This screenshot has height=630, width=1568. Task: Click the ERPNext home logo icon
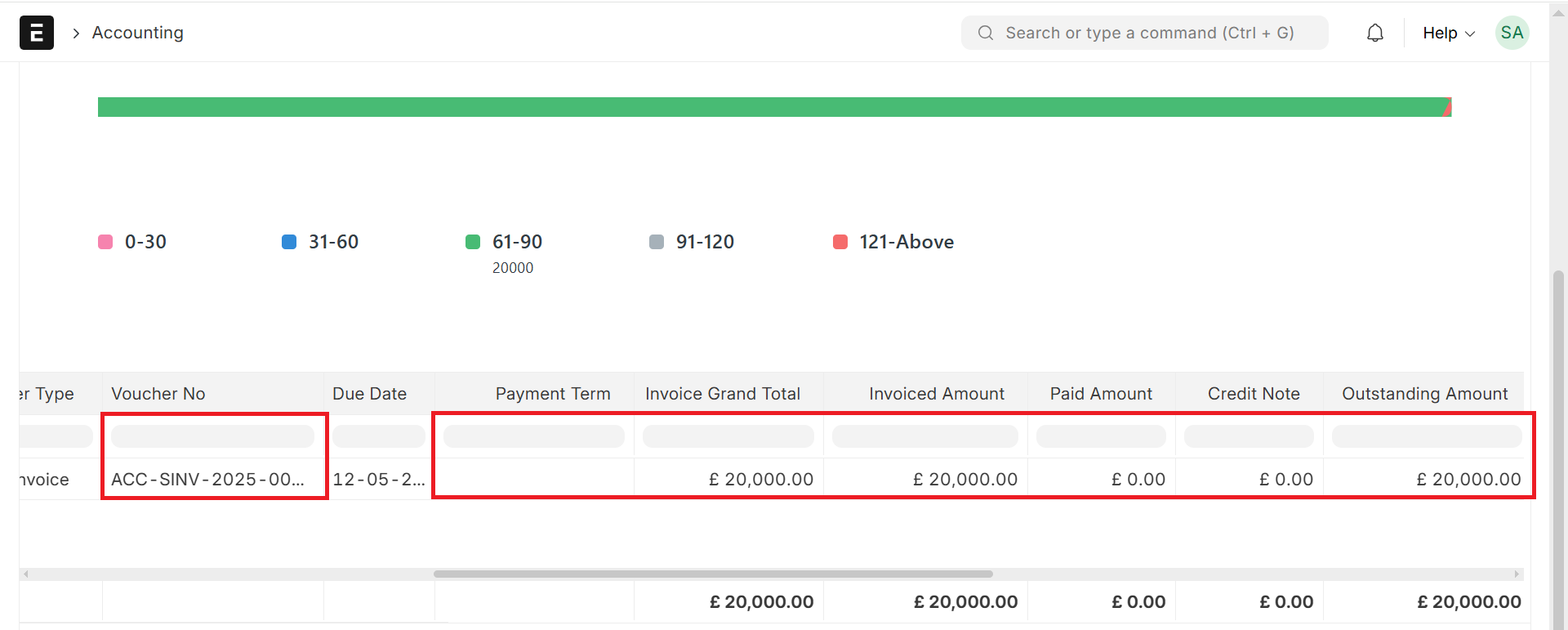37,33
